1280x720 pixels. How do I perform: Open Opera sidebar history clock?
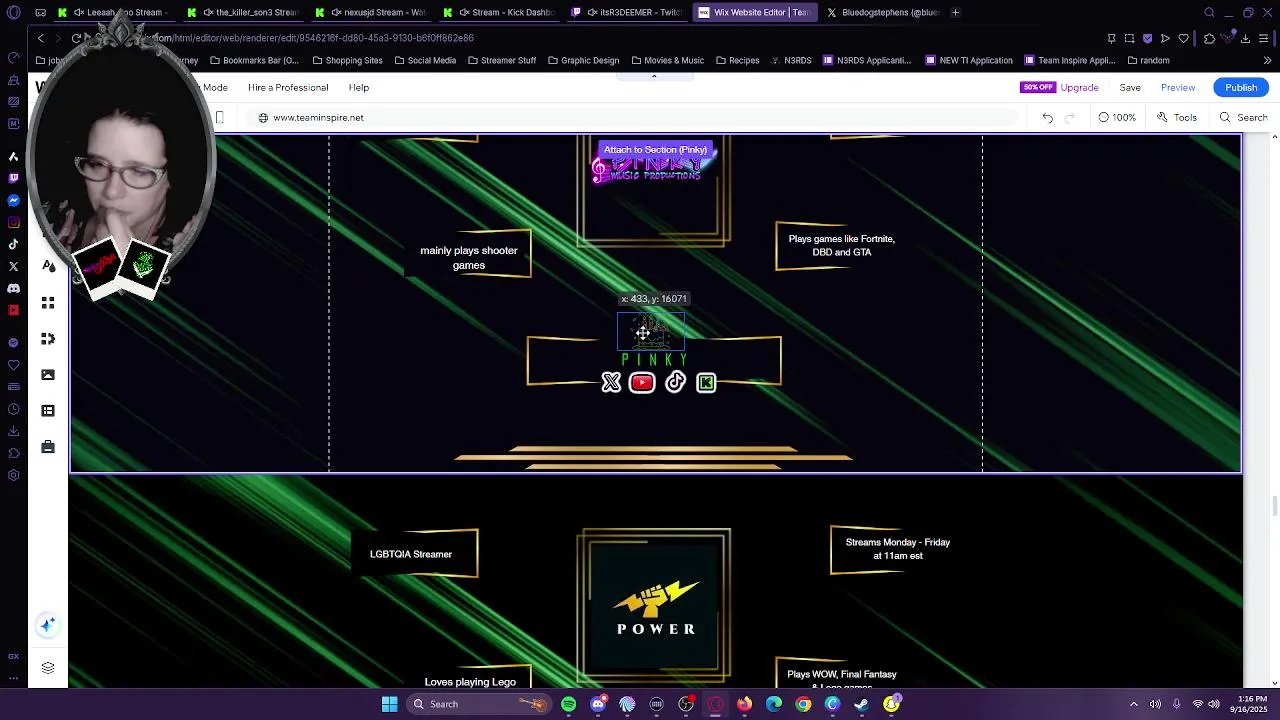pos(13,409)
